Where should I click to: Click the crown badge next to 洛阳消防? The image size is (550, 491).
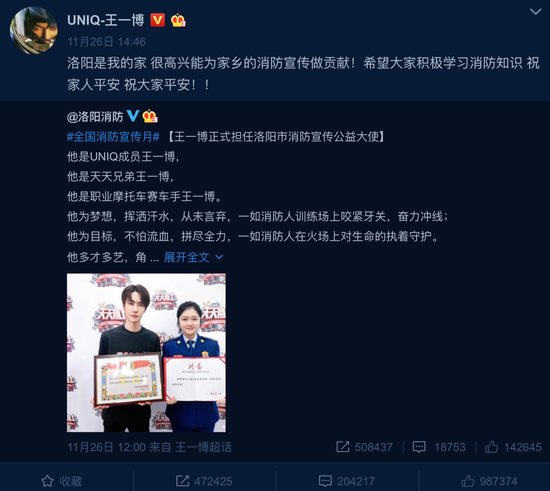pos(150,116)
